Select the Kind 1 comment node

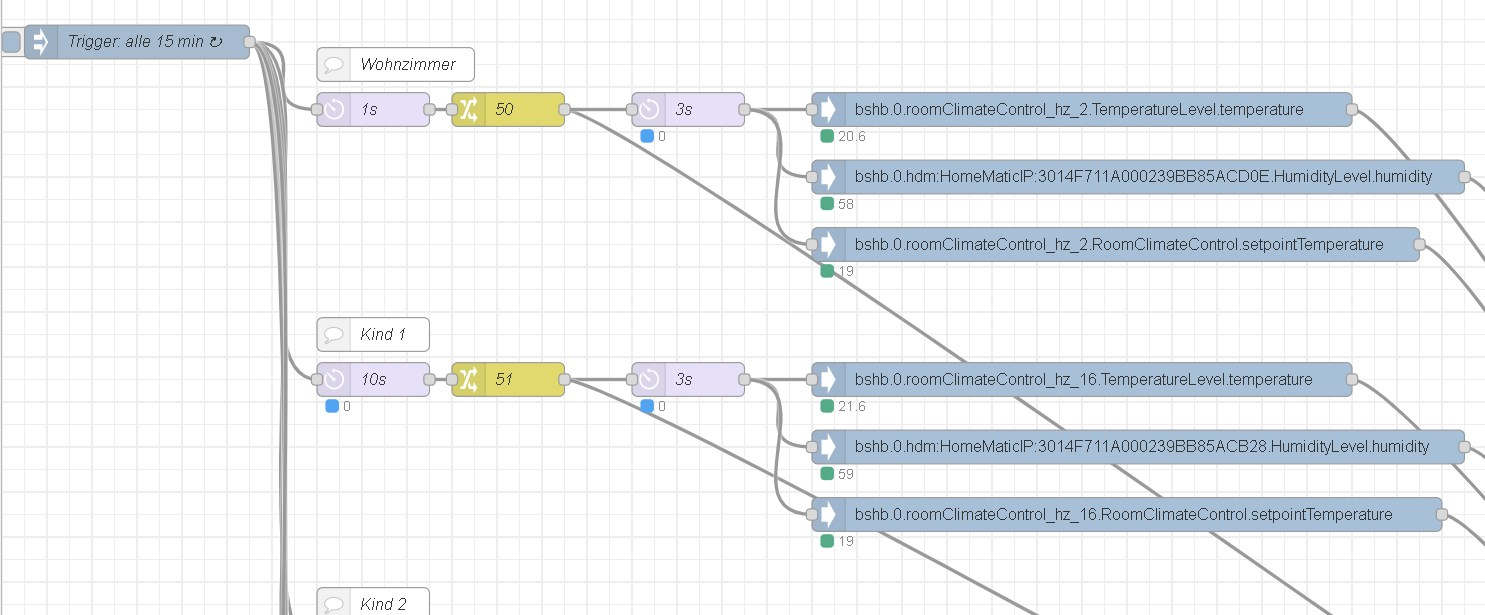click(x=373, y=334)
